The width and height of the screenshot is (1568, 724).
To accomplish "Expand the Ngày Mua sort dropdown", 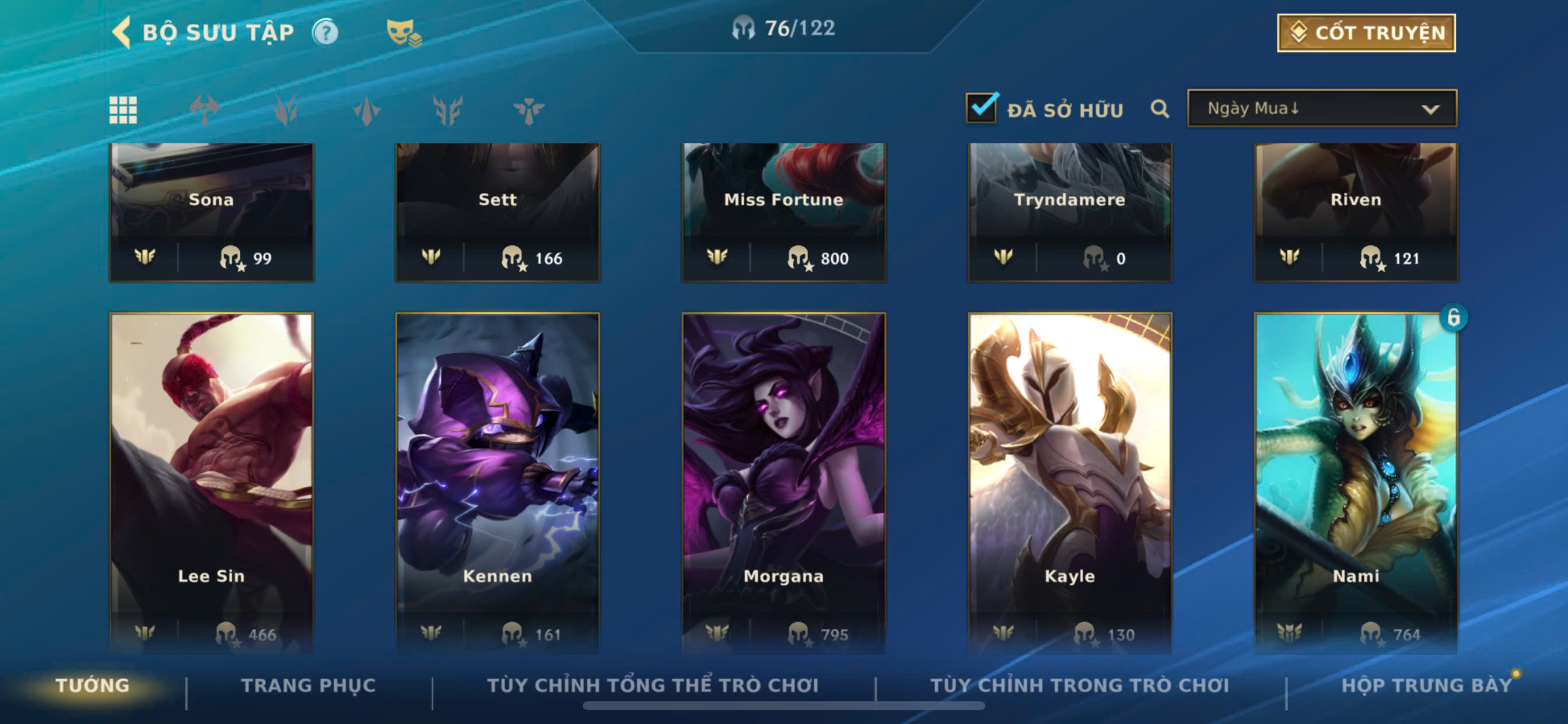I will [x=1321, y=108].
